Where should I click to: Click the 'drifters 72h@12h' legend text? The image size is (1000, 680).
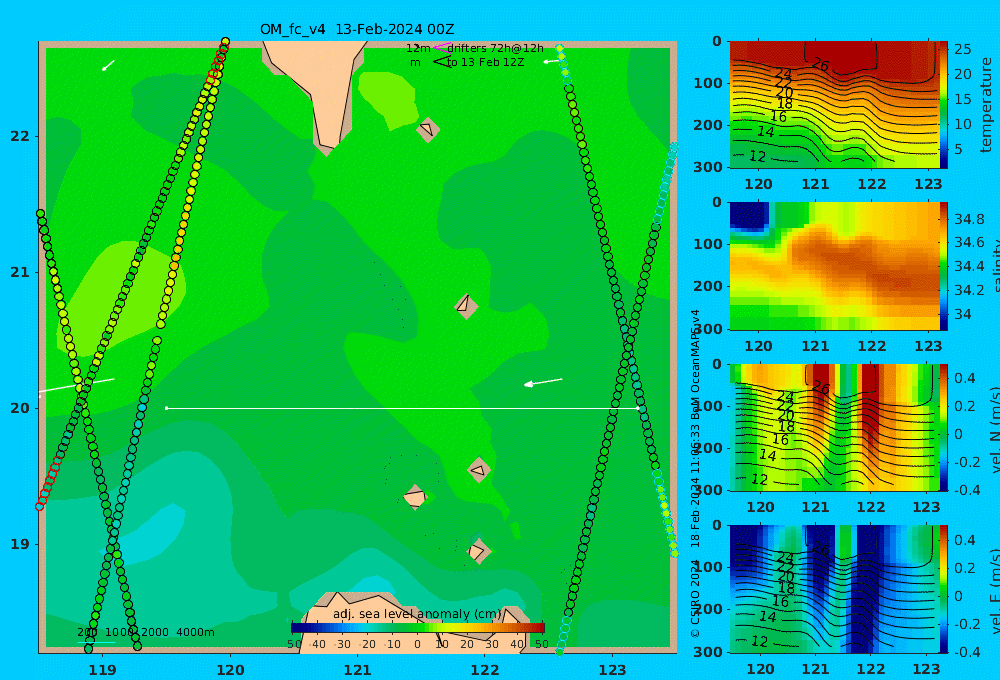click(x=496, y=48)
